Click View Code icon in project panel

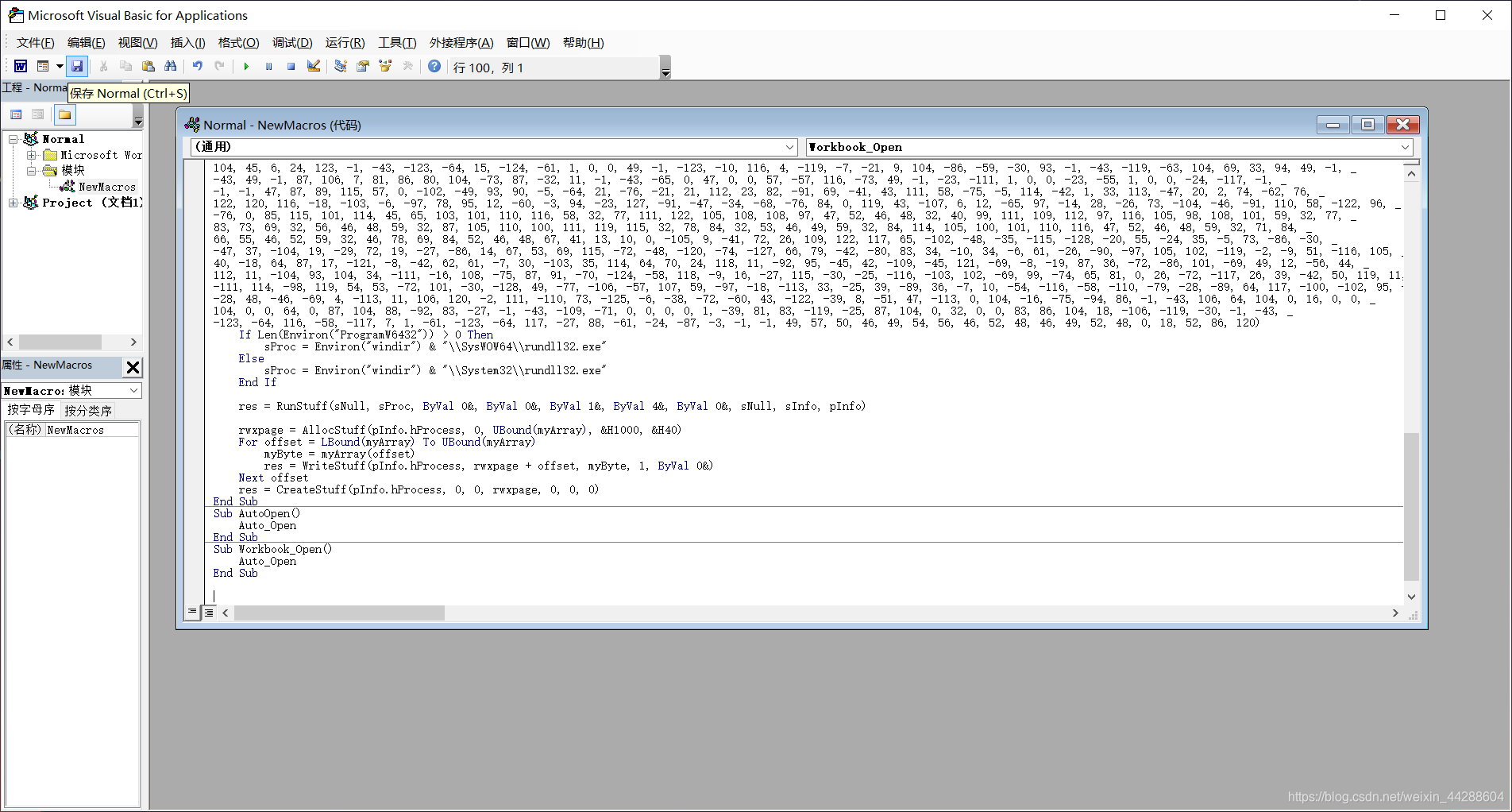pyautogui.click(x=16, y=115)
